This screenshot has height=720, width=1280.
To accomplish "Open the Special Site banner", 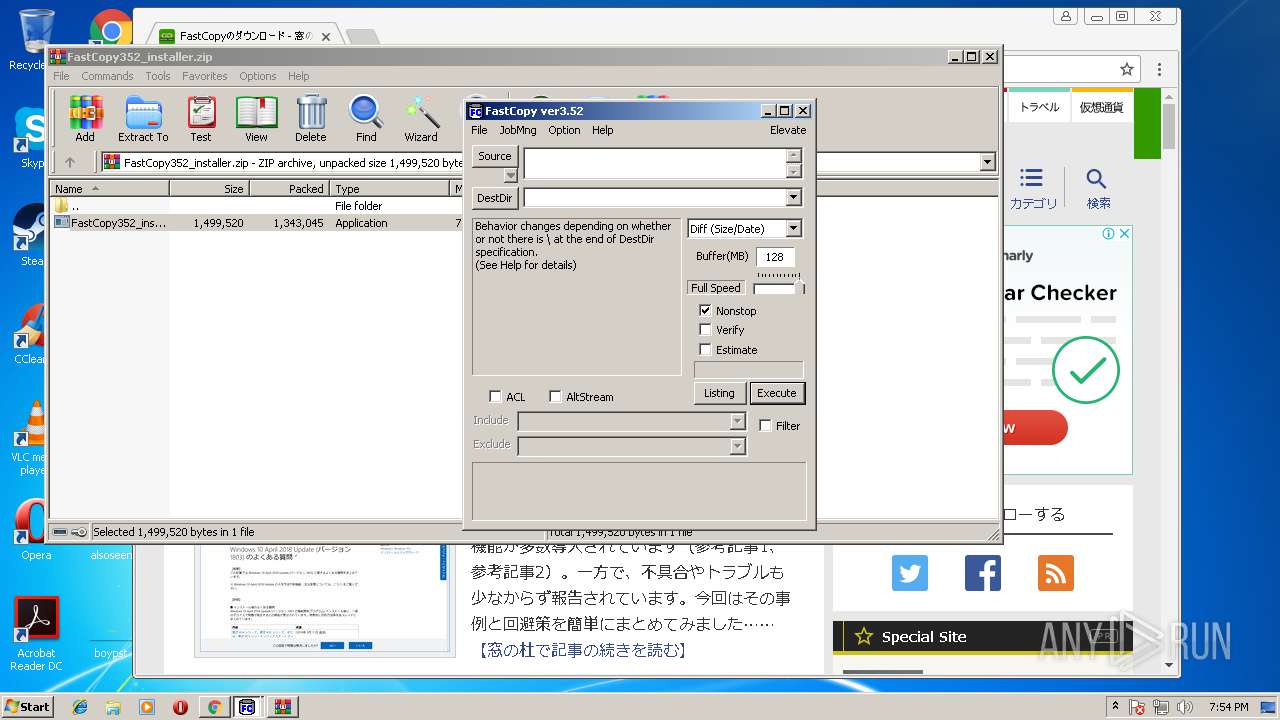I will [982, 637].
